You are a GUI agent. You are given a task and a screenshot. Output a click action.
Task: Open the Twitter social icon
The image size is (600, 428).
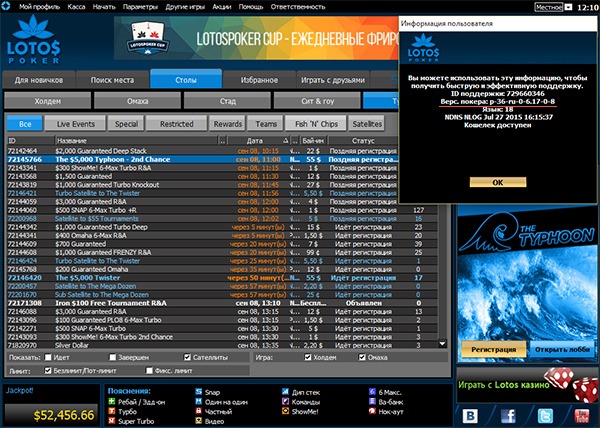coord(545,416)
